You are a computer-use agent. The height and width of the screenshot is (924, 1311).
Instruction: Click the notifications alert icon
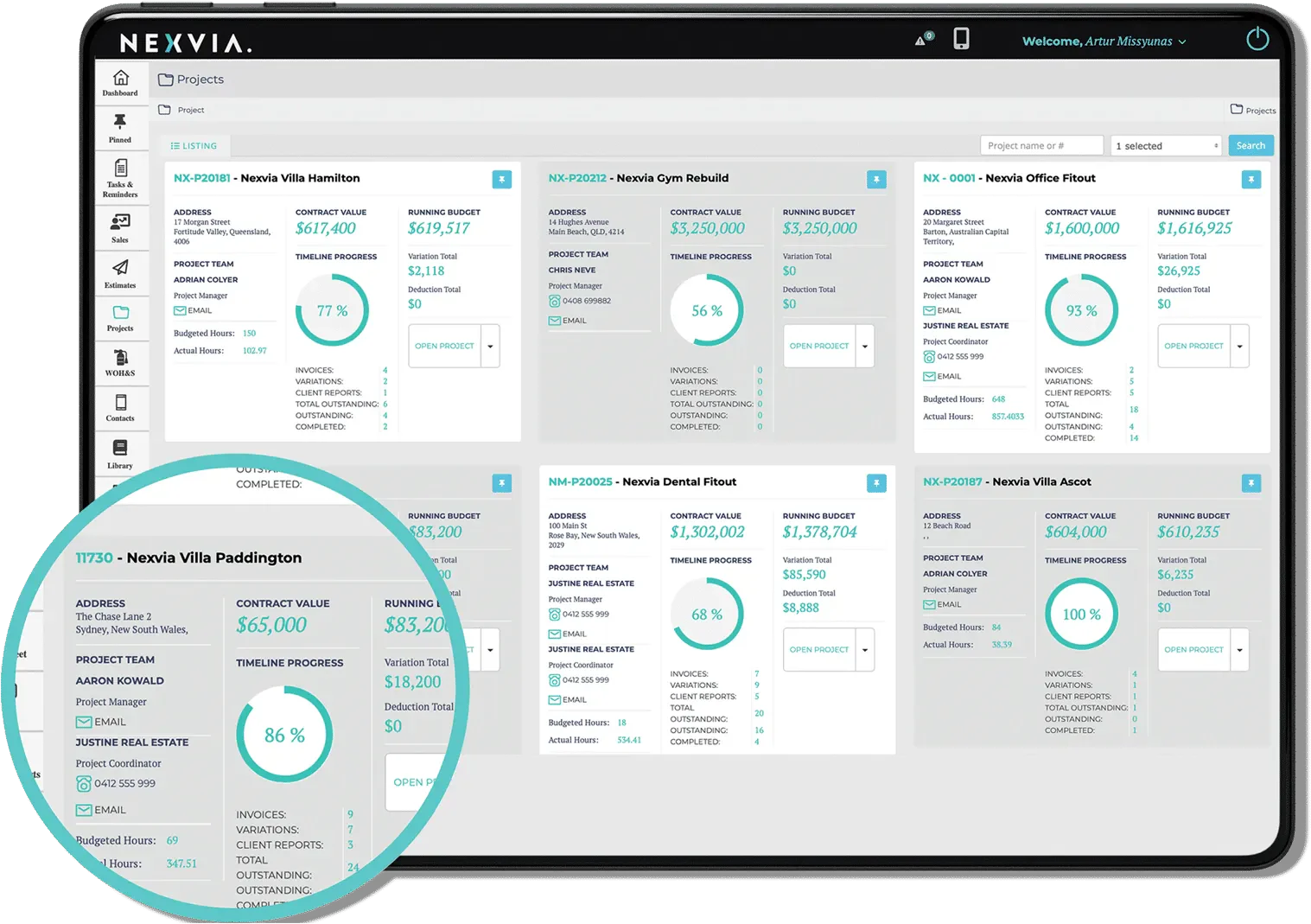pyautogui.click(x=924, y=39)
